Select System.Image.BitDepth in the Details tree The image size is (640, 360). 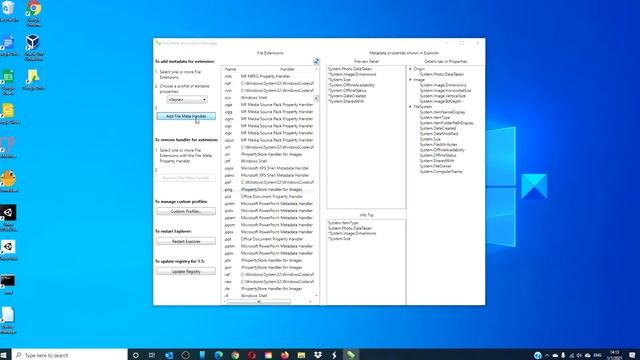coord(440,101)
